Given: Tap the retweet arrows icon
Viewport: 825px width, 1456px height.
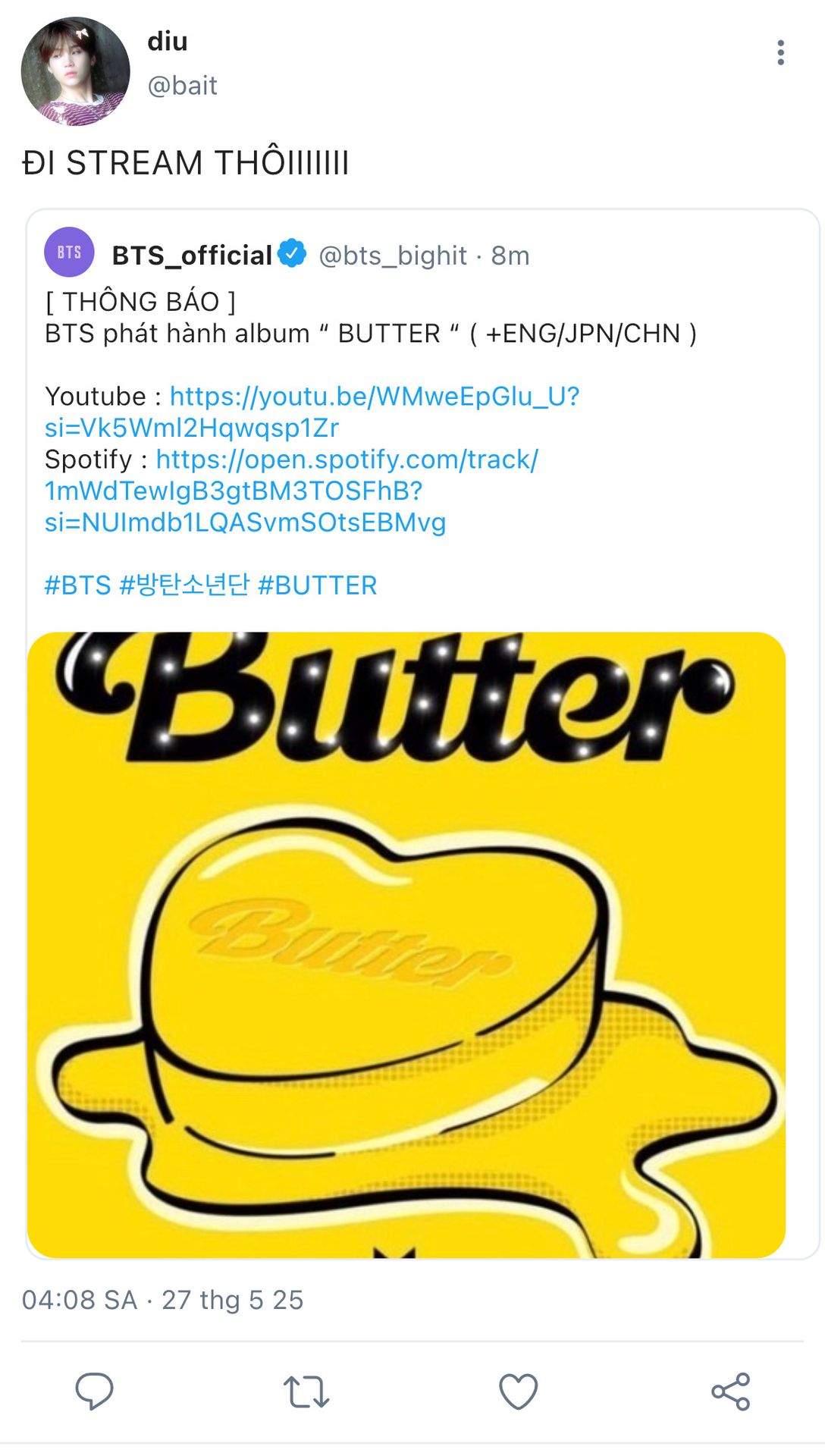Looking at the screenshot, I should tap(306, 1392).
